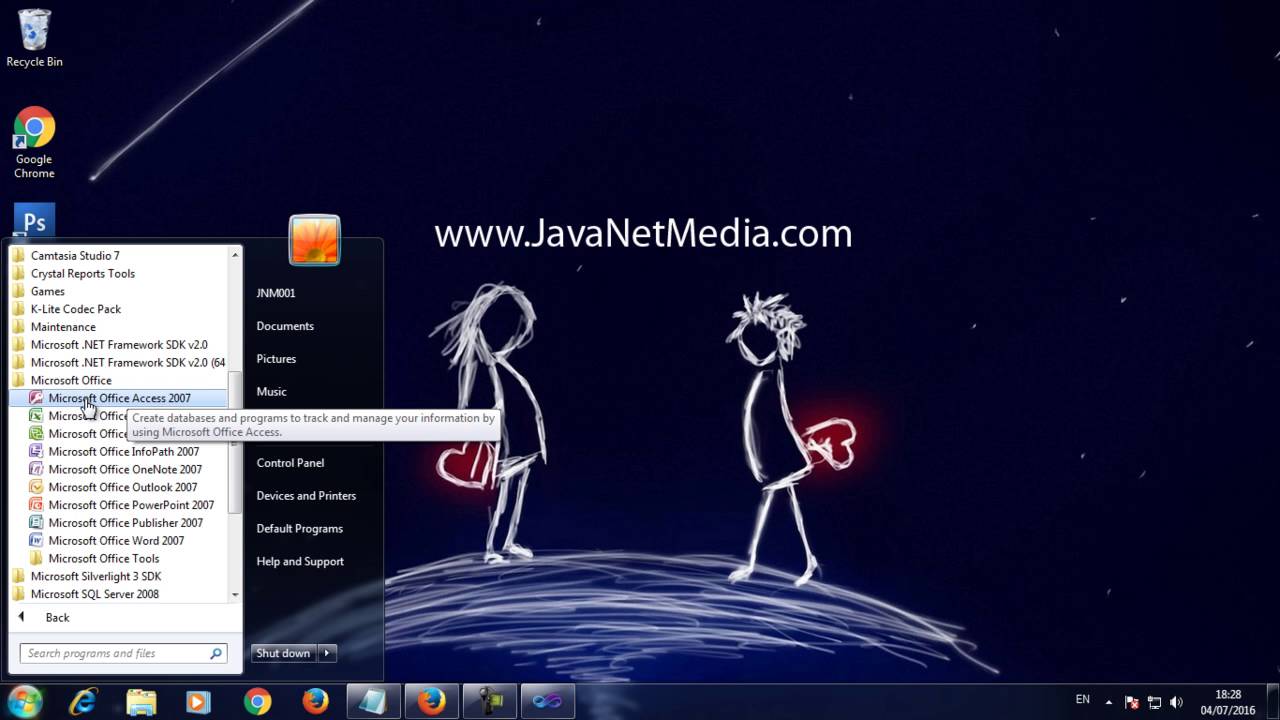
Task: Click the EN language indicator
Action: (1083, 700)
